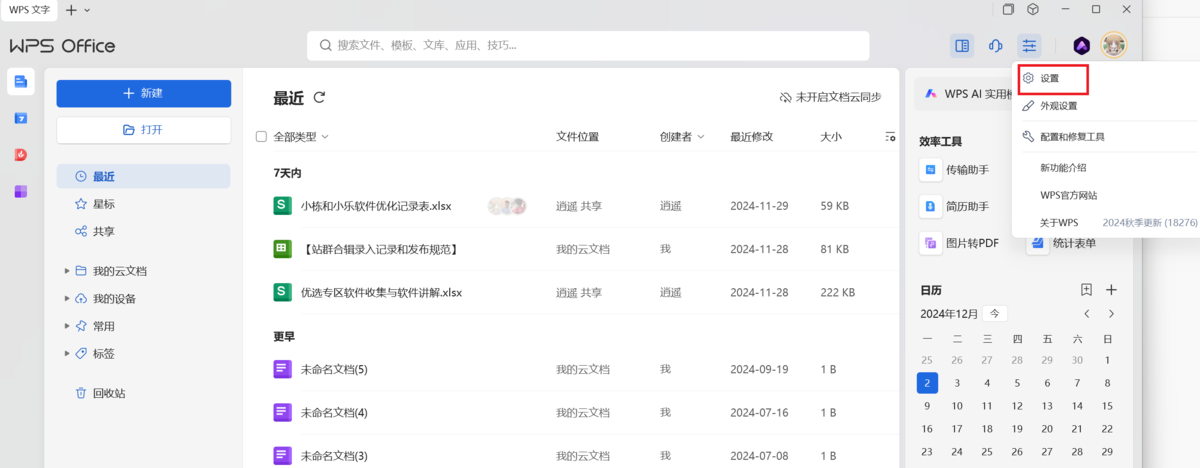Image resolution: width=1200 pixels, height=468 pixels.
Task: Expand 我的云文档 tree node
Action: click(x=68, y=271)
